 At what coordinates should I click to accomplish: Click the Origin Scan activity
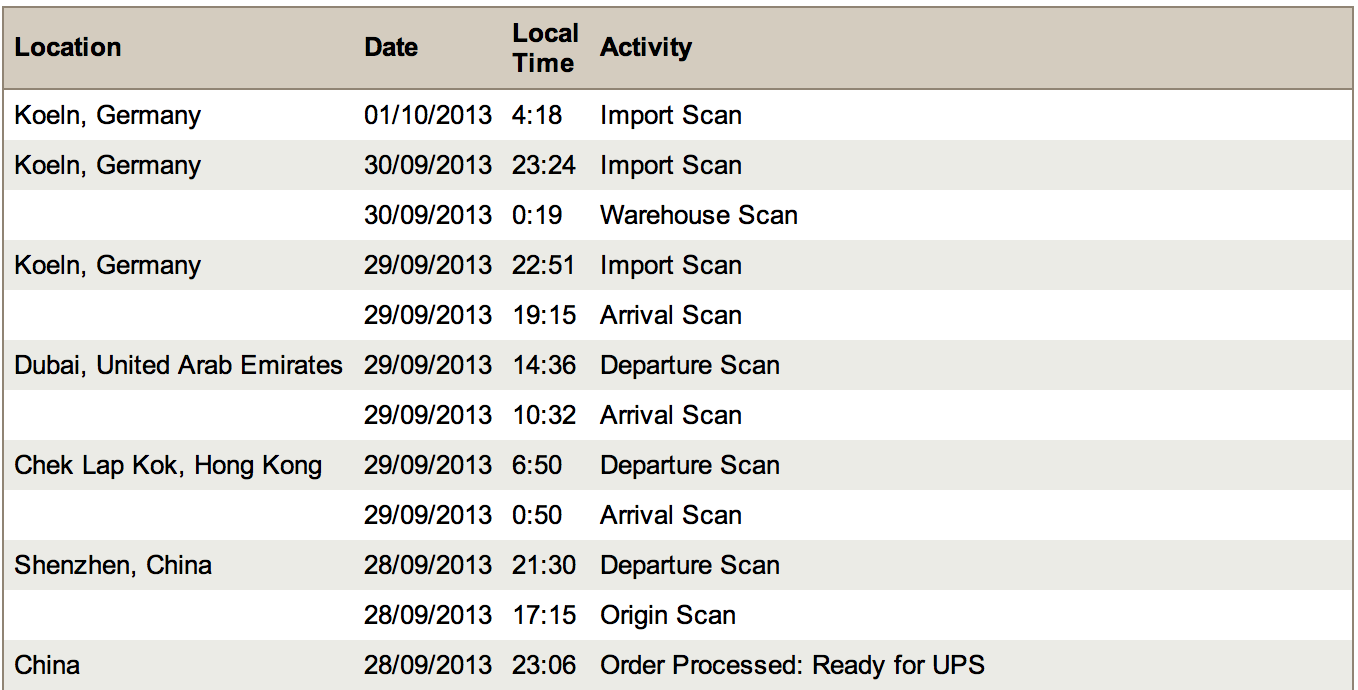(x=668, y=615)
